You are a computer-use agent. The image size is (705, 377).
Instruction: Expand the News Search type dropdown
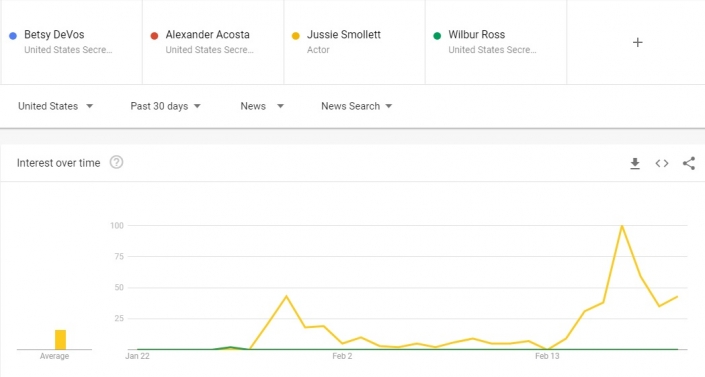click(x=357, y=106)
